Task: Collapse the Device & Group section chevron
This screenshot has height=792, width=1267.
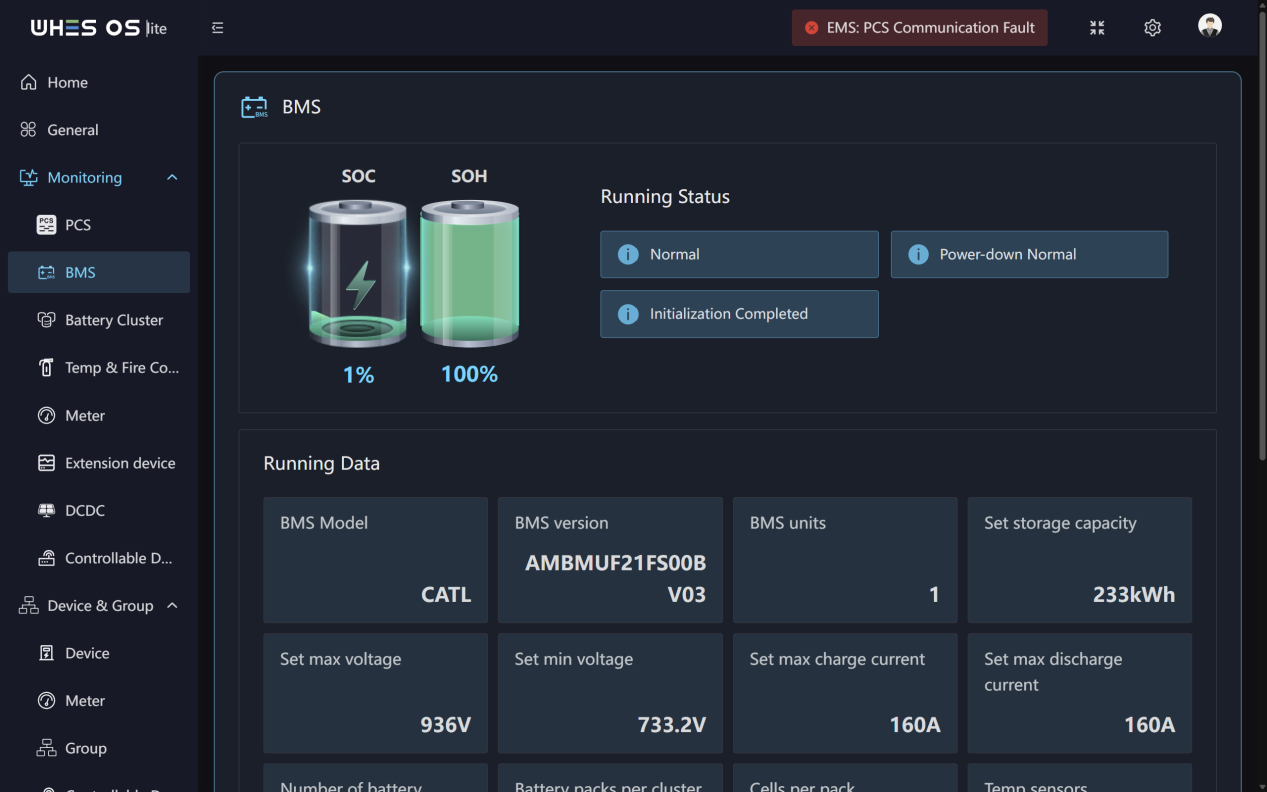Action: pos(172,606)
